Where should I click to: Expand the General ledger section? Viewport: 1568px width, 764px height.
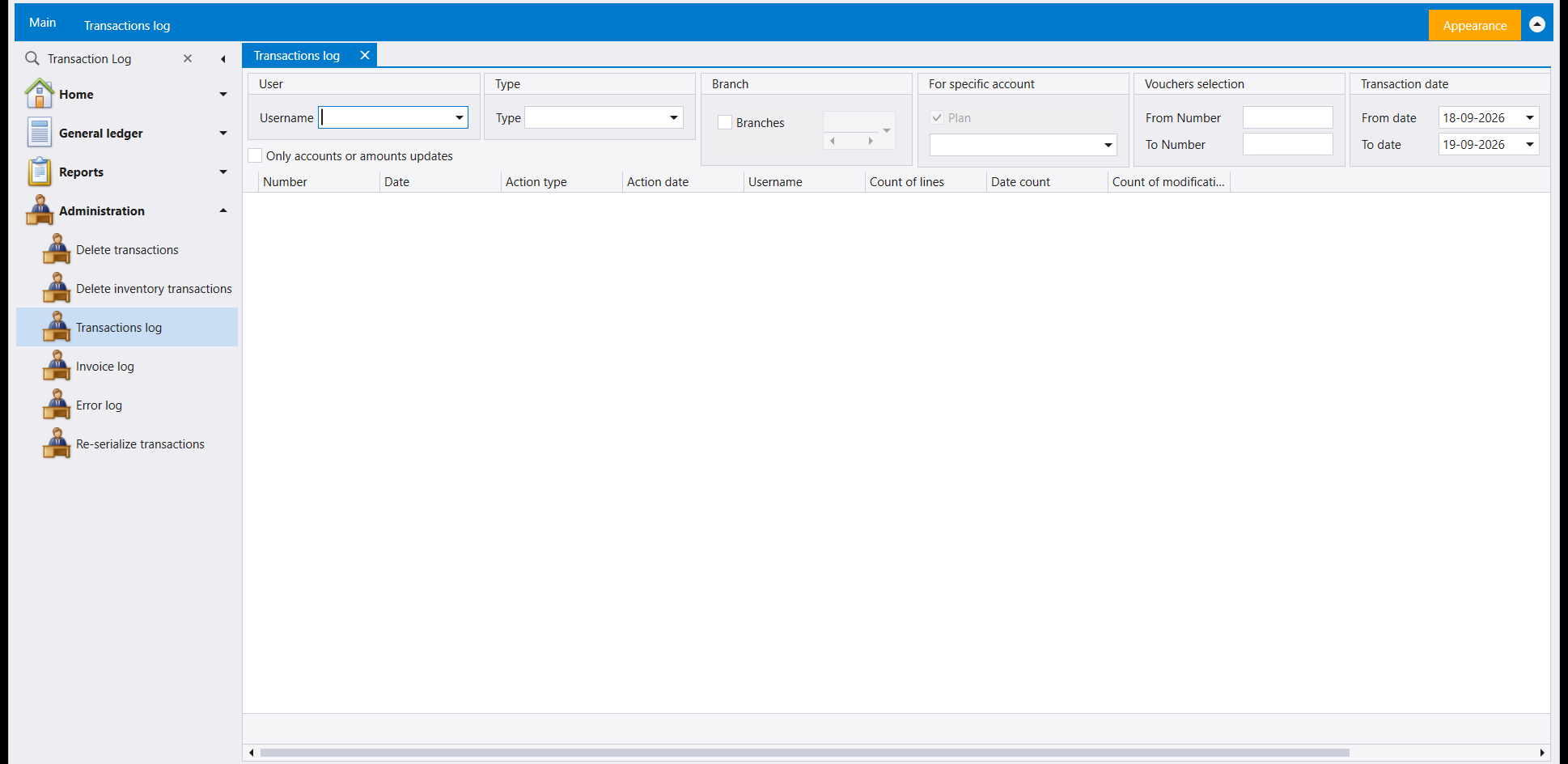pos(223,133)
